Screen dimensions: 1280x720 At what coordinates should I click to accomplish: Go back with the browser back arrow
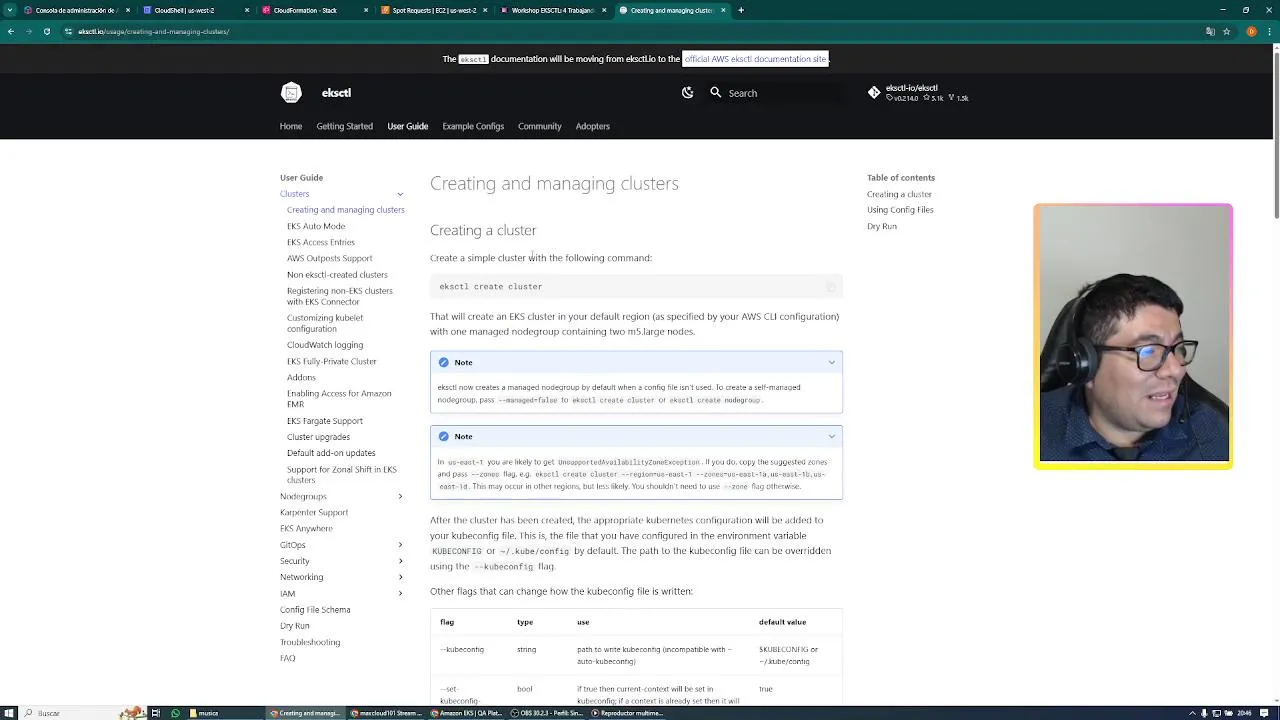(x=10, y=31)
